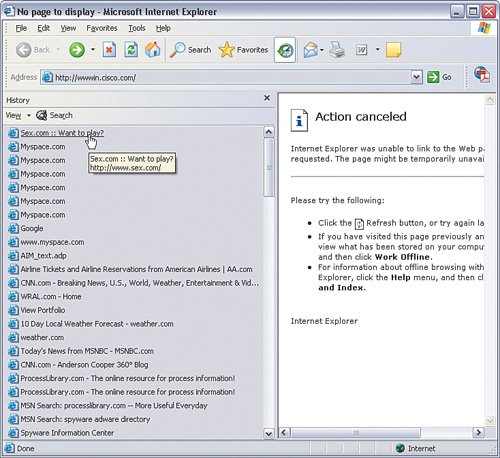The height and width of the screenshot is (458, 500).
Task: Click the Mail envelope toolbar icon
Action: tap(311, 50)
